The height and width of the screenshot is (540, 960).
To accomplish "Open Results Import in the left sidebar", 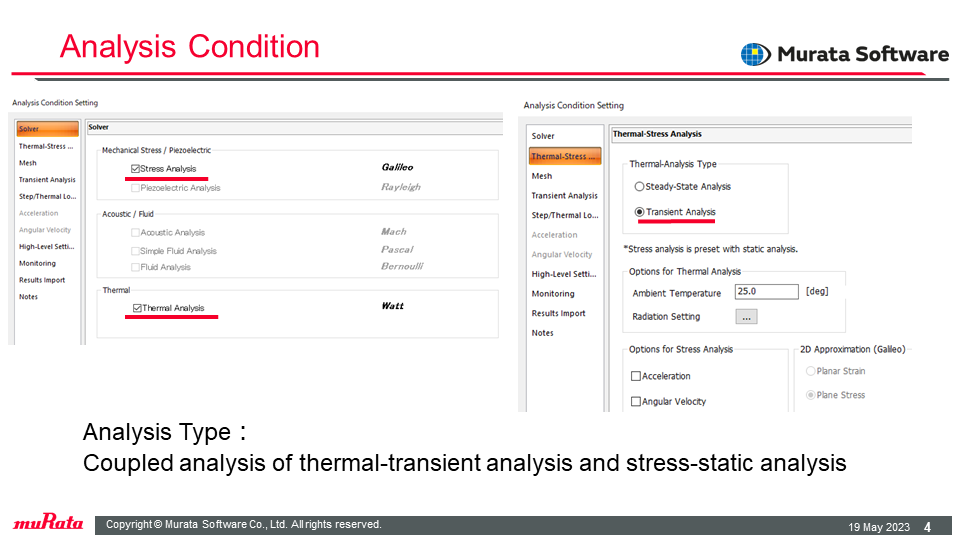I will 42,280.
